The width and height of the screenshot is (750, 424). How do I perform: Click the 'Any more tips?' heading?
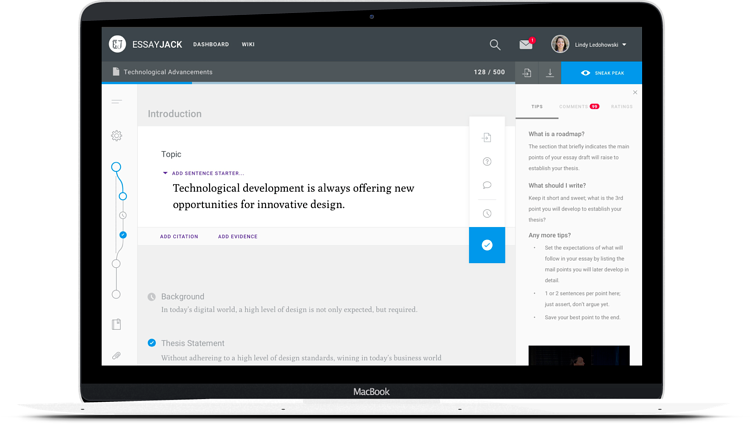click(x=550, y=235)
